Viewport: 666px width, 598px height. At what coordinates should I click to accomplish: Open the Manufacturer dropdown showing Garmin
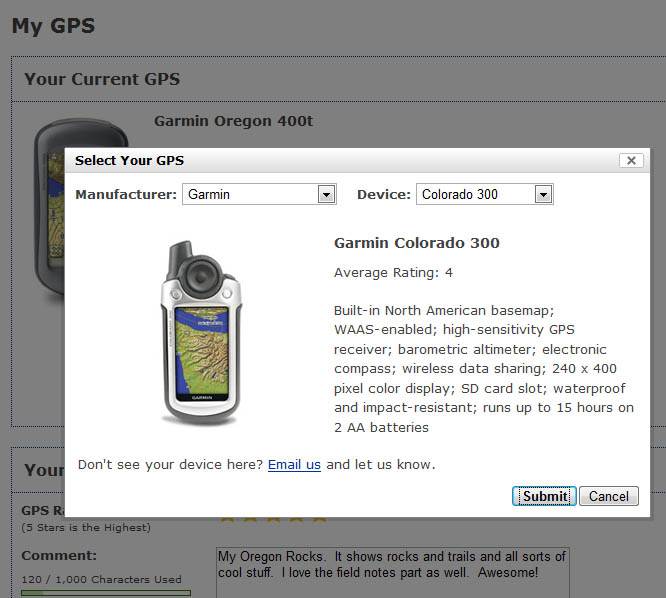coord(259,194)
